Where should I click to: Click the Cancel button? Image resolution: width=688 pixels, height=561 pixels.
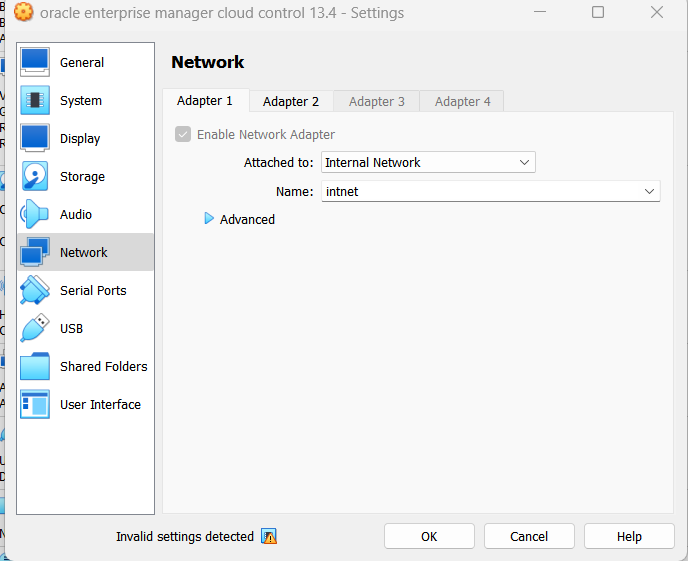tap(529, 536)
